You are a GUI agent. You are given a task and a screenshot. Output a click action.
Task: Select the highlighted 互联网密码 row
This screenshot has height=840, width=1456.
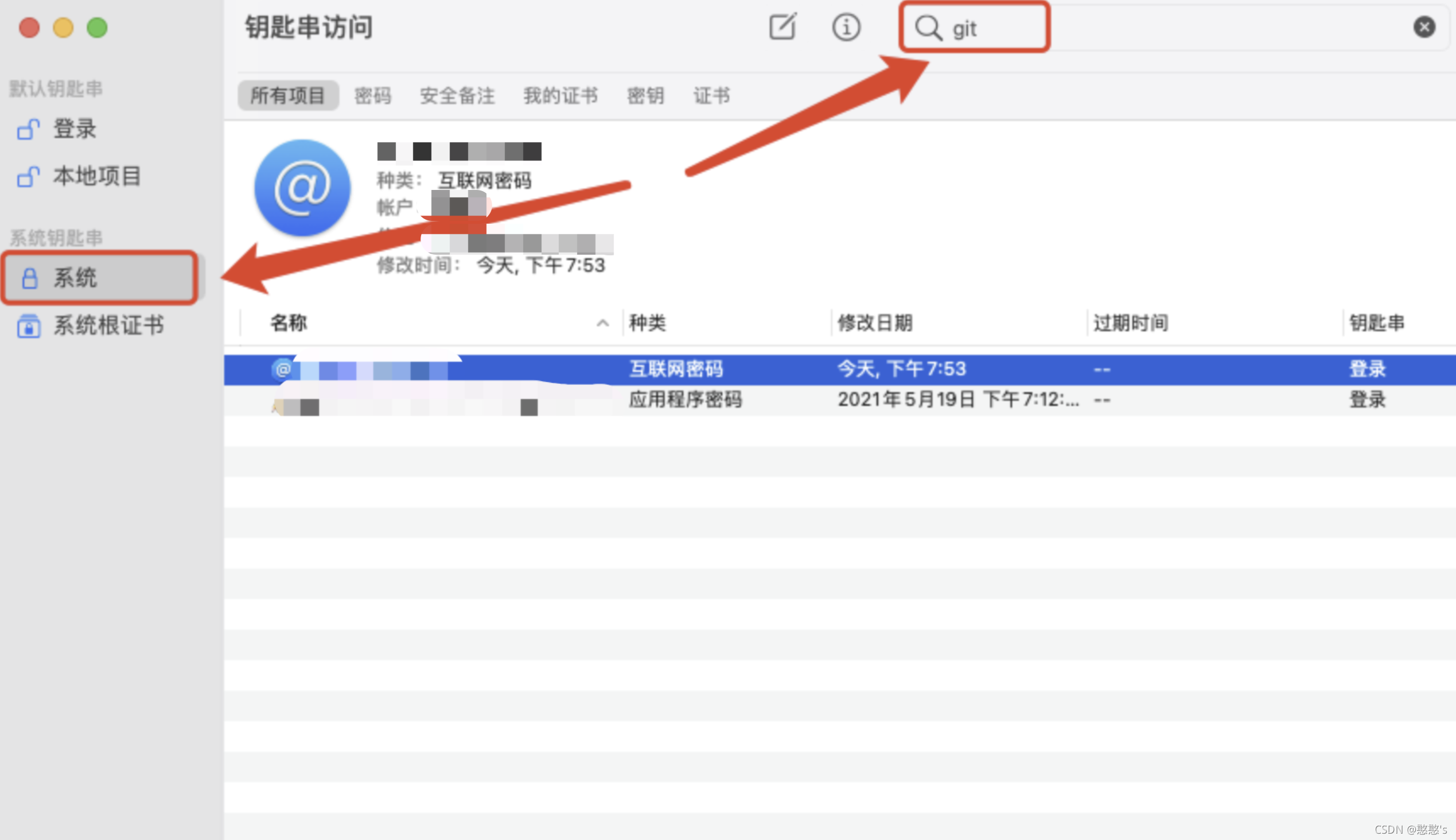click(840, 370)
